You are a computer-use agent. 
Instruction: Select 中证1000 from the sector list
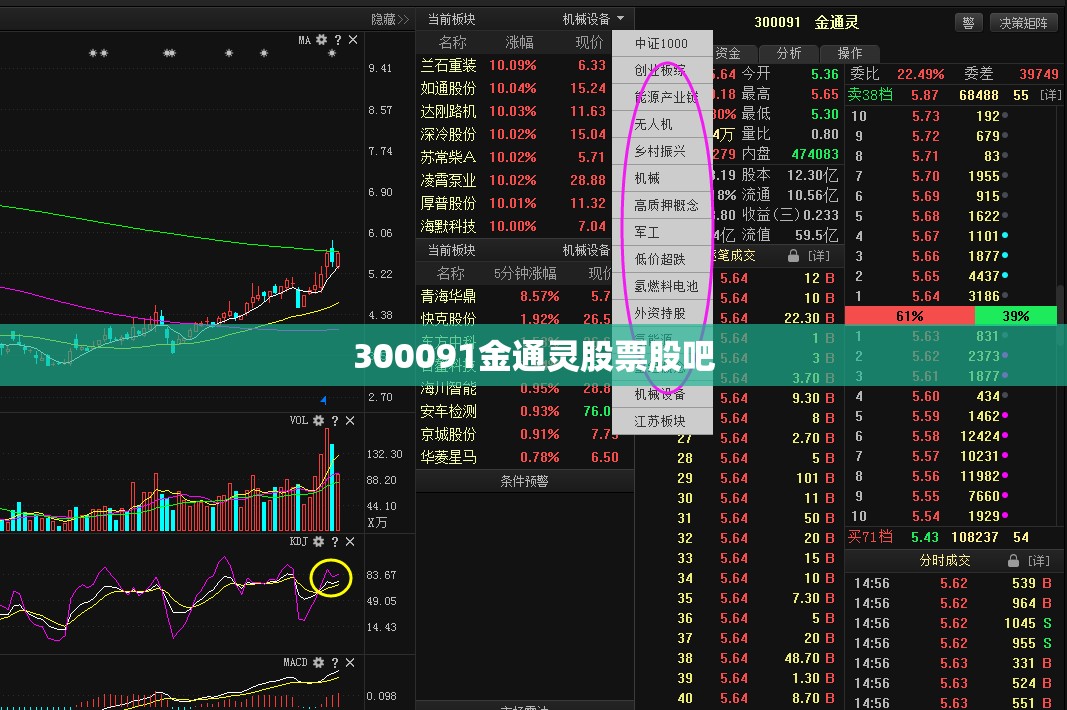661,44
